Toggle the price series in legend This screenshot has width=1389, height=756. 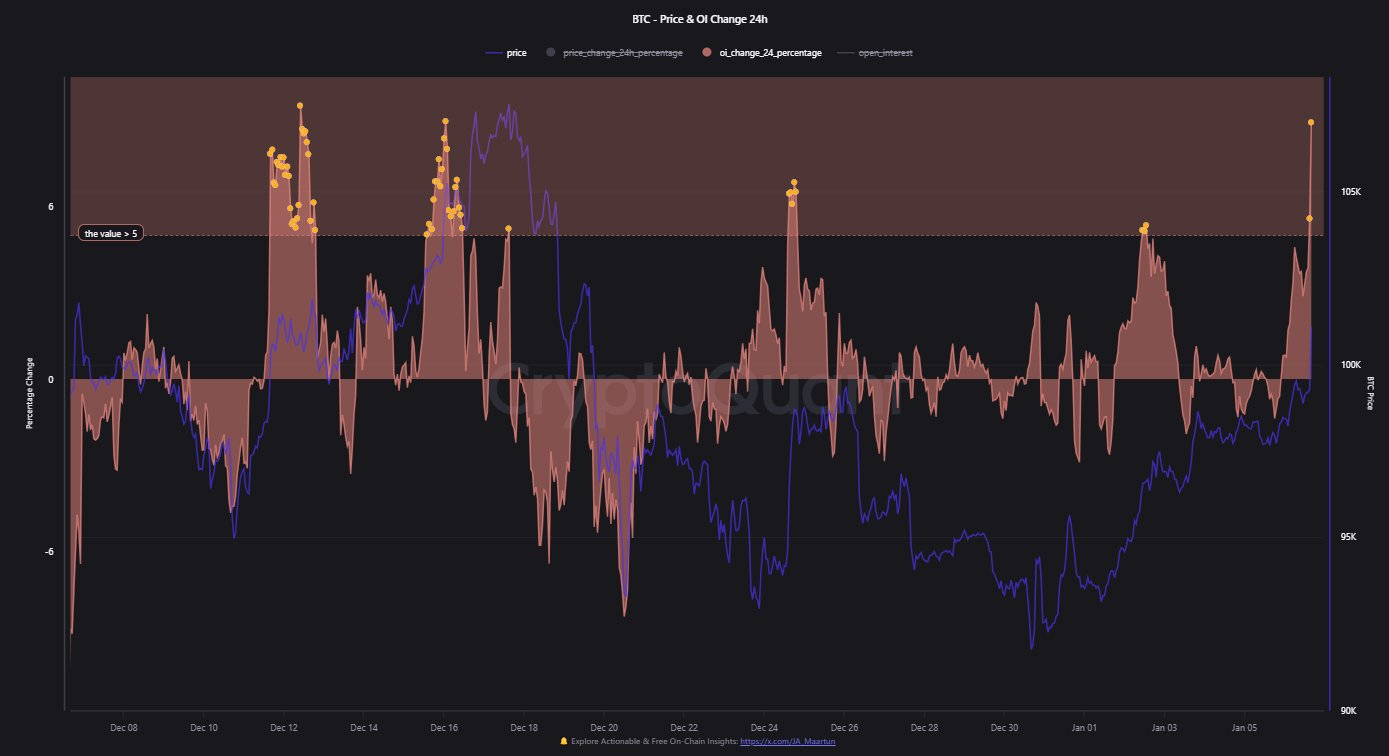tap(517, 53)
